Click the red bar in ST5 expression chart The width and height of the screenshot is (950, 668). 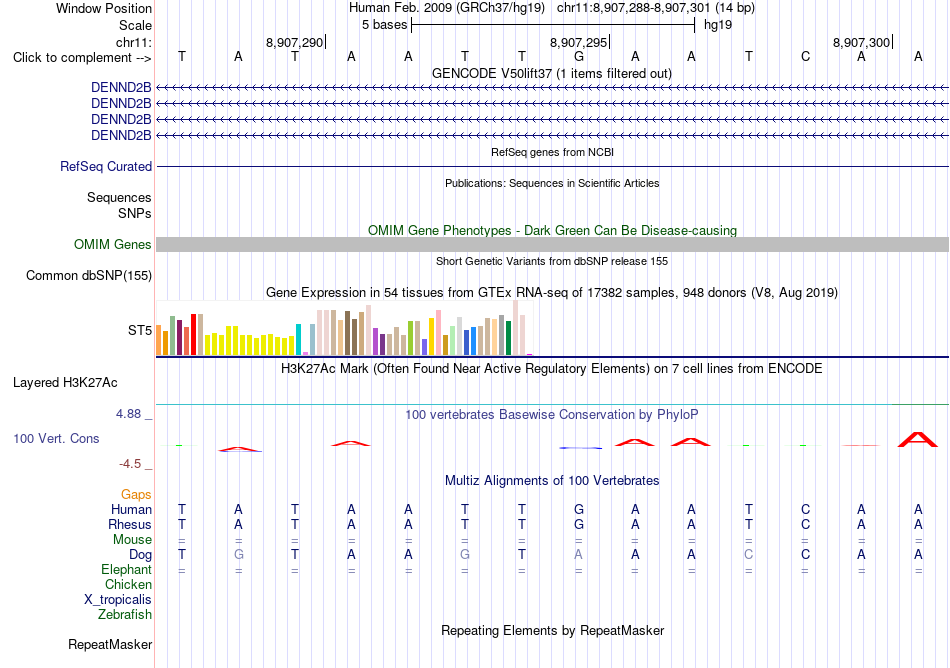coord(193,334)
